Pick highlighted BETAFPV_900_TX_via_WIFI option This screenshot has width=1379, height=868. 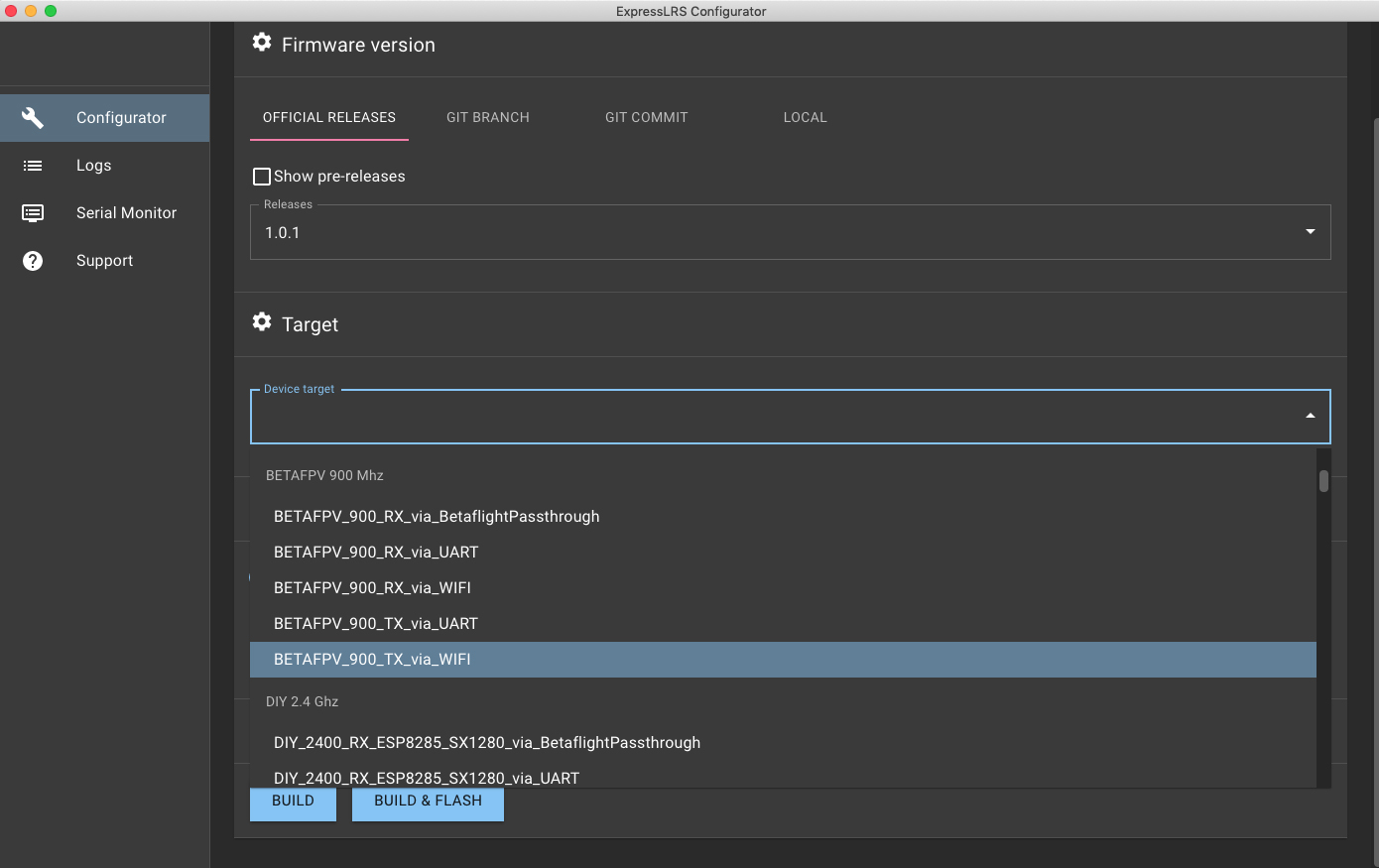pos(783,660)
